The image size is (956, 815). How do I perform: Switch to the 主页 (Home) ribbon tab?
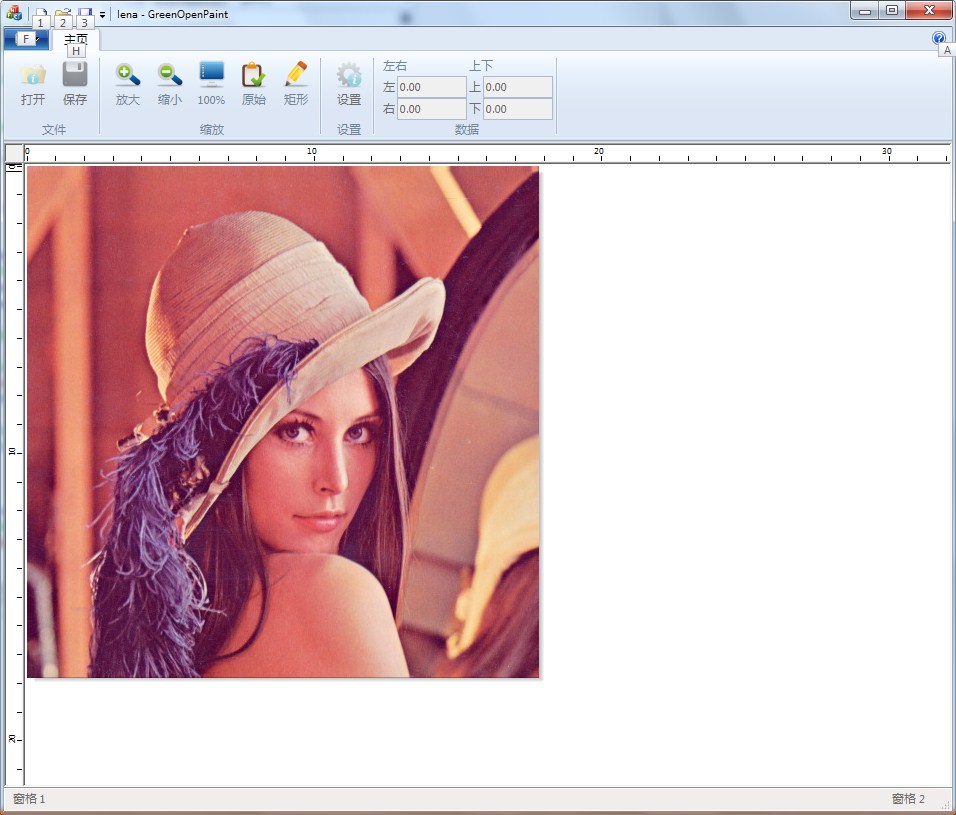(76, 39)
